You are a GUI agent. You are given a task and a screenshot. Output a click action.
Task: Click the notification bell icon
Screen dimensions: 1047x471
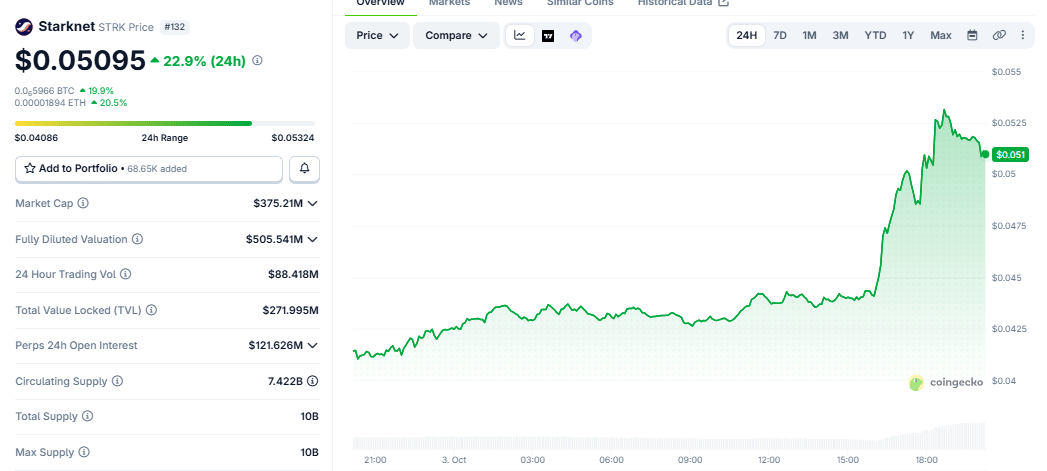(x=304, y=169)
